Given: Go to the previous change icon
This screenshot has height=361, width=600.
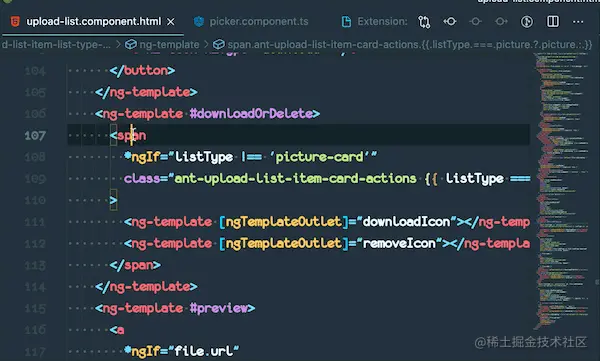Looking at the screenshot, I should 450,21.
